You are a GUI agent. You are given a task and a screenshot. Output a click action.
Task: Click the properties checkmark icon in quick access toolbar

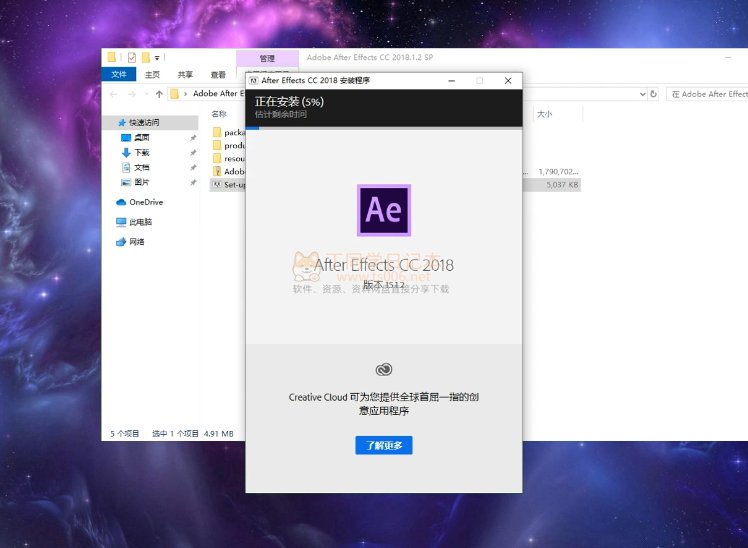131,57
